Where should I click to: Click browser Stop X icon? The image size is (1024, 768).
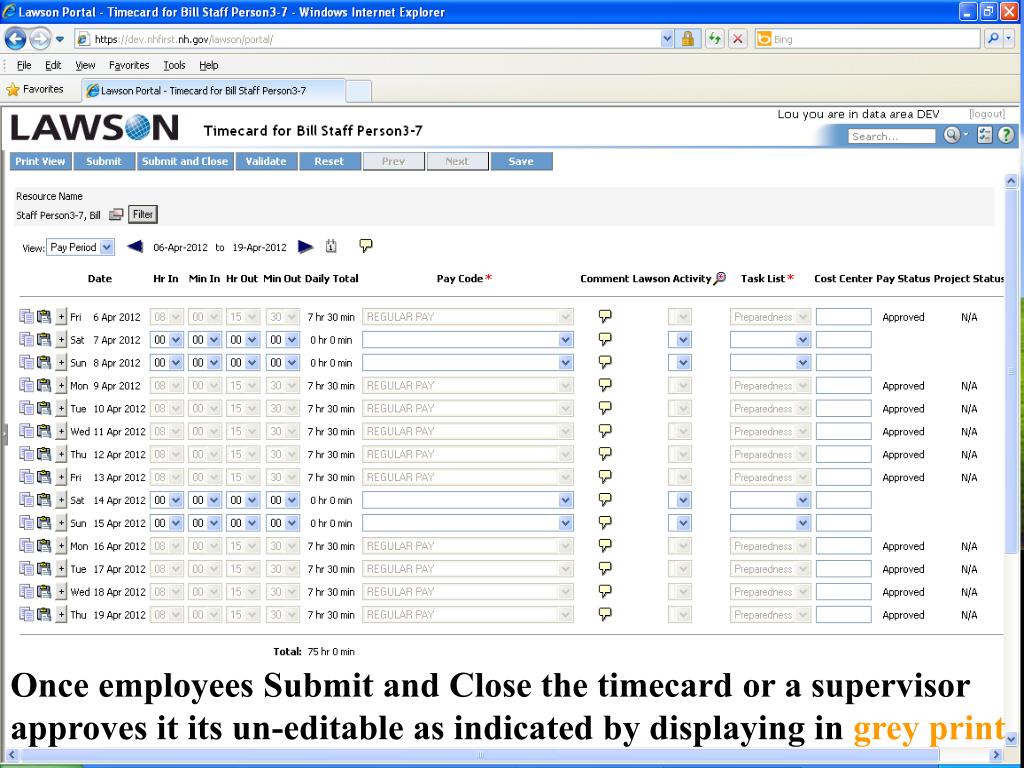coord(737,39)
